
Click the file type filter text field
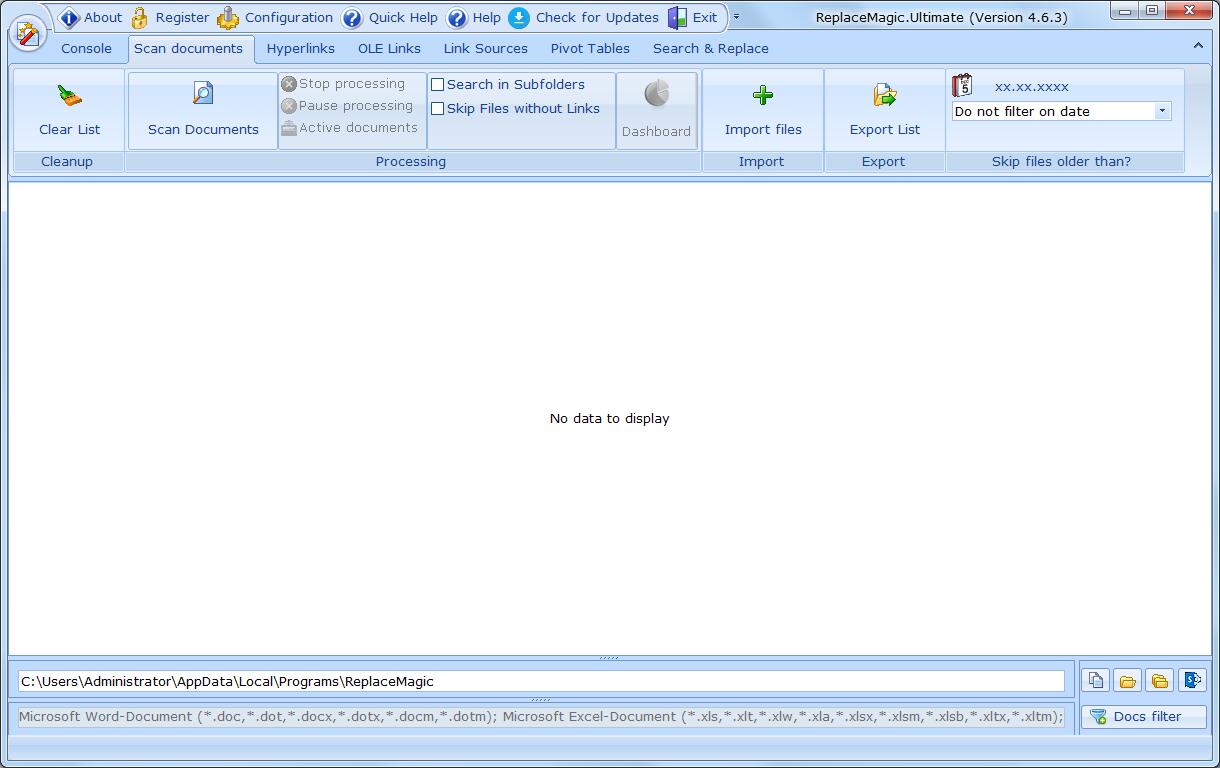[541, 716]
